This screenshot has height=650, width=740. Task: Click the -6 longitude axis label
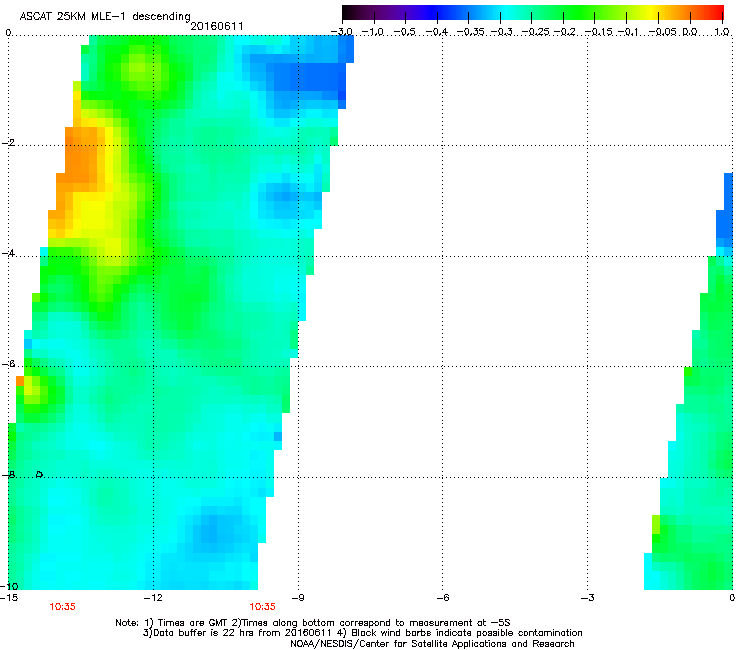pos(443,598)
